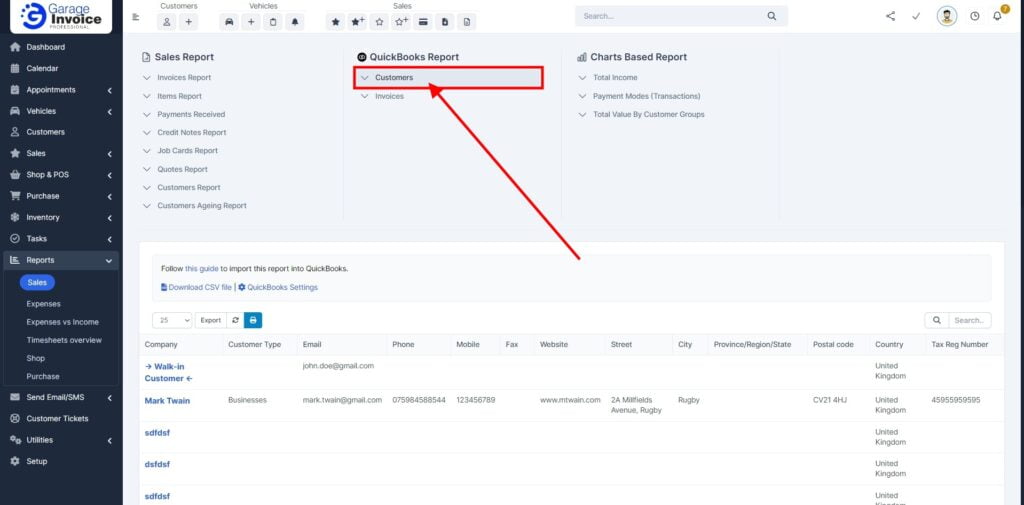
Task: Click the outlined star-plus icon under Sales
Action: click(401, 22)
